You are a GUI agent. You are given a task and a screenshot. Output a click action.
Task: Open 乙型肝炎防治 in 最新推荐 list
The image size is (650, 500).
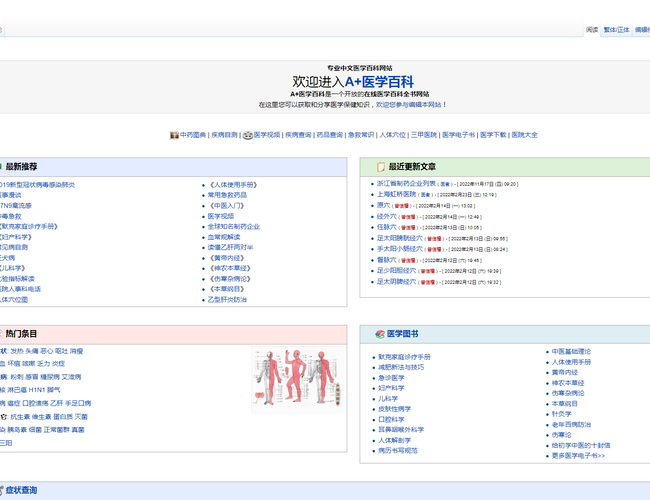[x=226, y=299]
